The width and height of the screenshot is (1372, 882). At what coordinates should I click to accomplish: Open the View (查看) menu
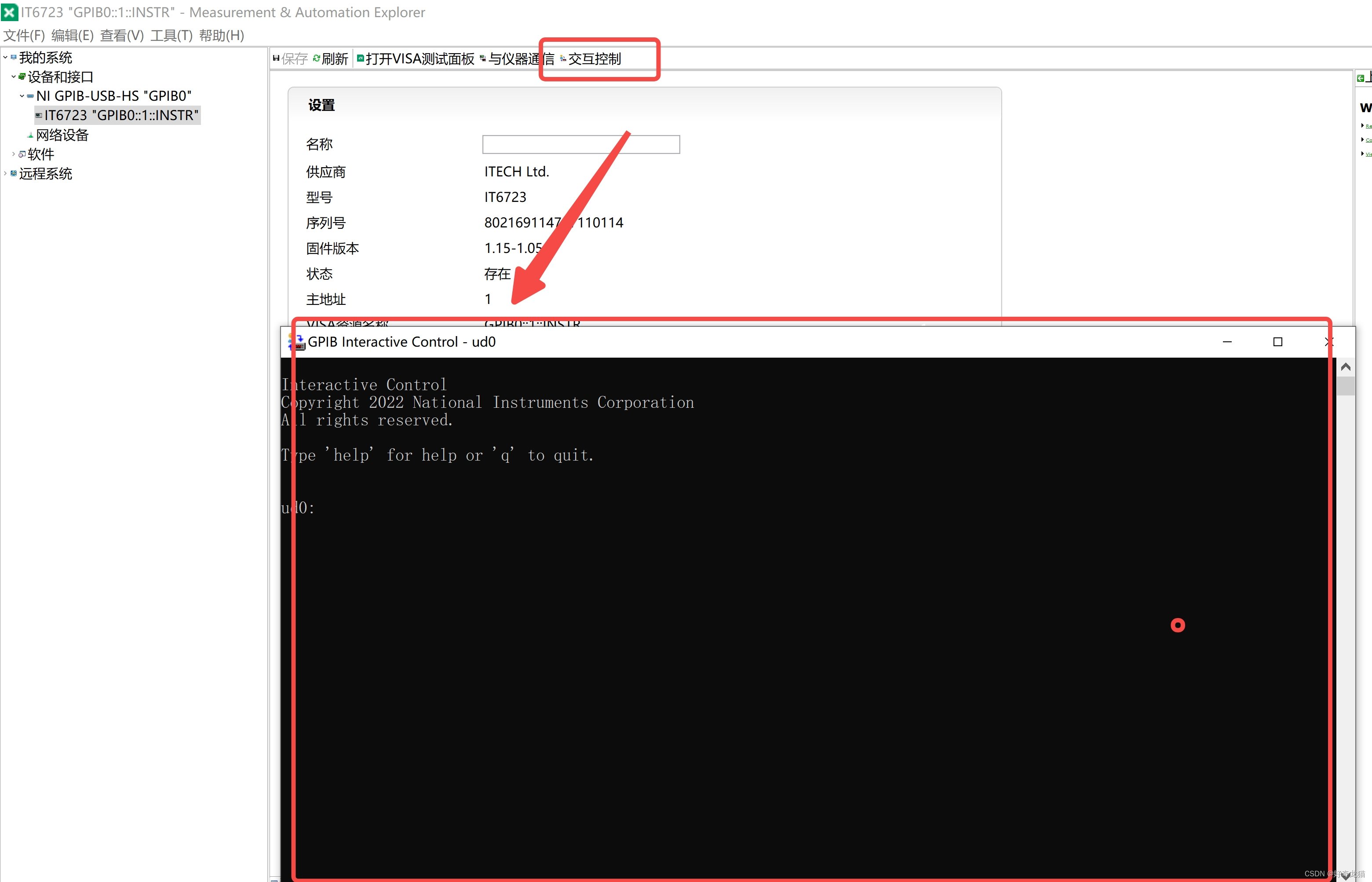click(x=122, y=36)
